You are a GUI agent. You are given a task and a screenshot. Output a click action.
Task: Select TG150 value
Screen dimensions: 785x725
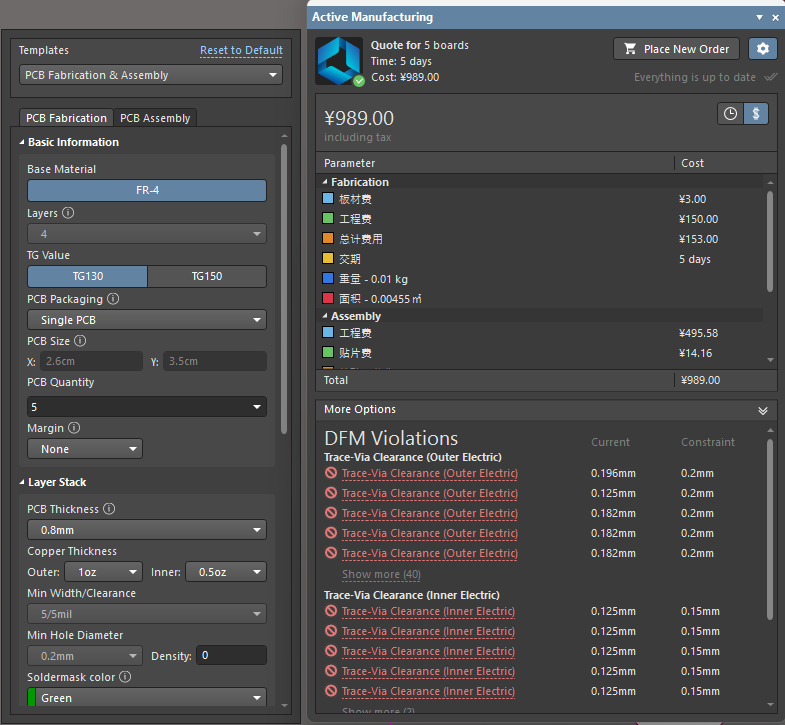coord(207,276)
